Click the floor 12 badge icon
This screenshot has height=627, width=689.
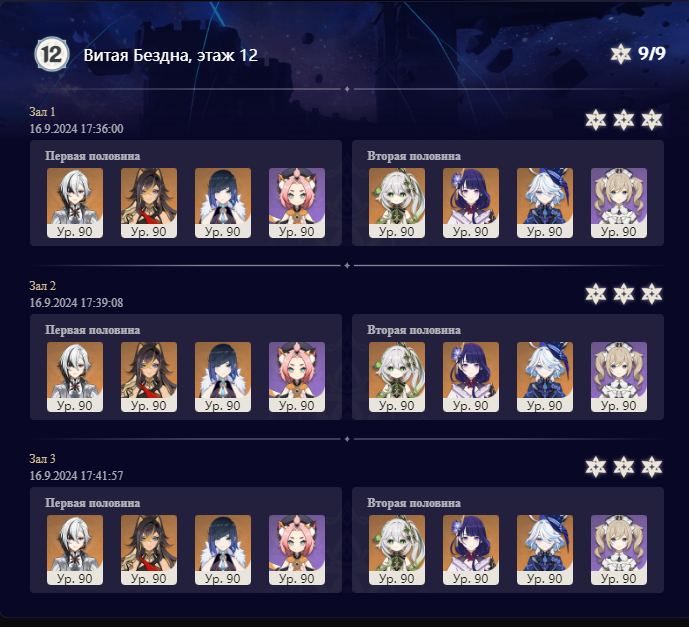[52, 54]
